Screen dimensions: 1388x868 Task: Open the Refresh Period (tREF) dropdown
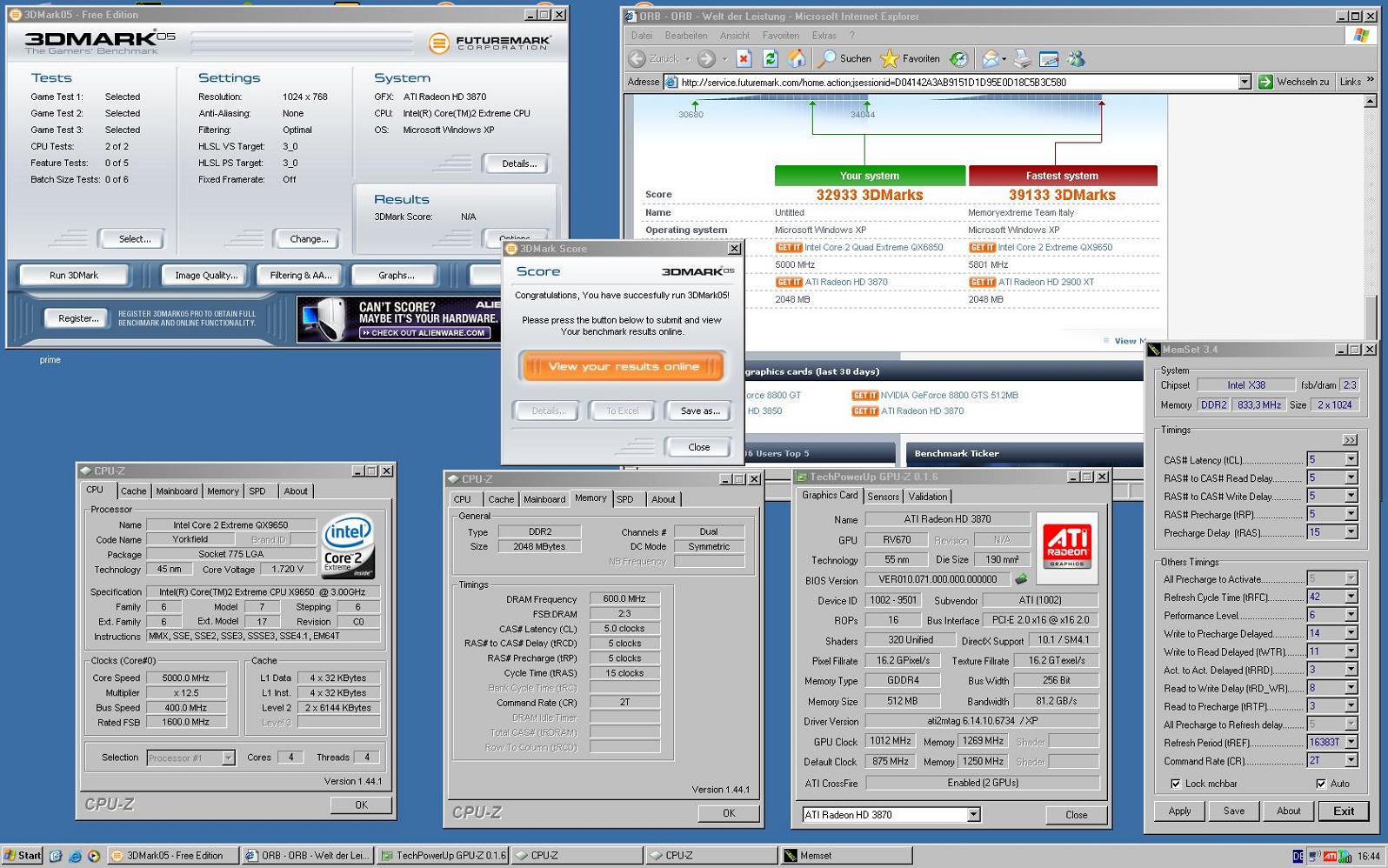pos(1351,742)
